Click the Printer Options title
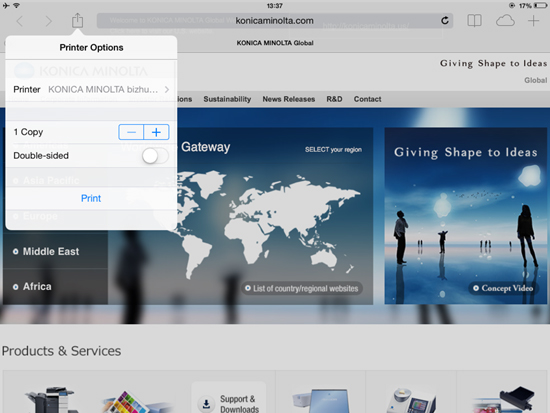The width and height of the screenshot is (550, 413). pos(91,47)
